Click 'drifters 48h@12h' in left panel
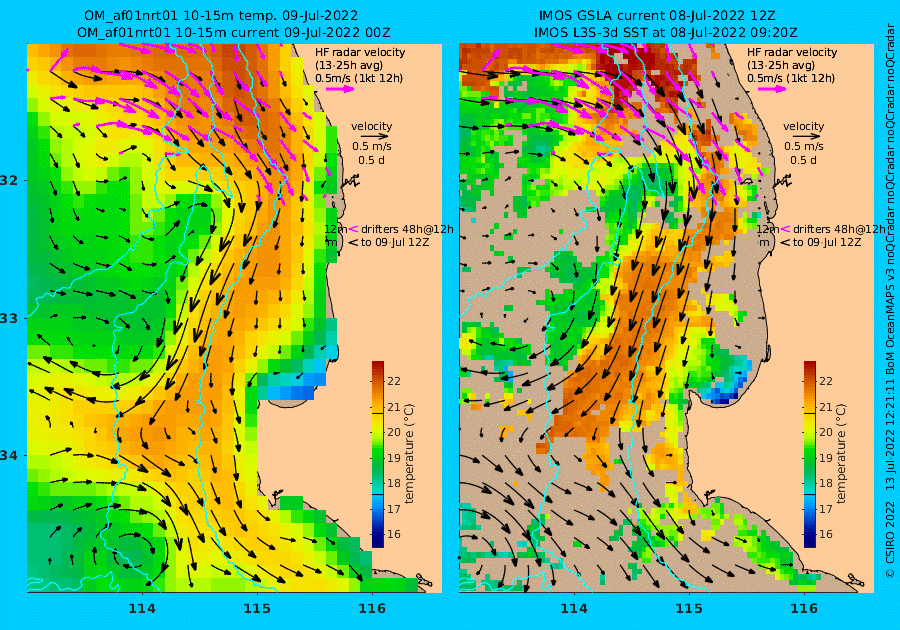900x630 pixels. pyautogui.click(x=407, y=230)
